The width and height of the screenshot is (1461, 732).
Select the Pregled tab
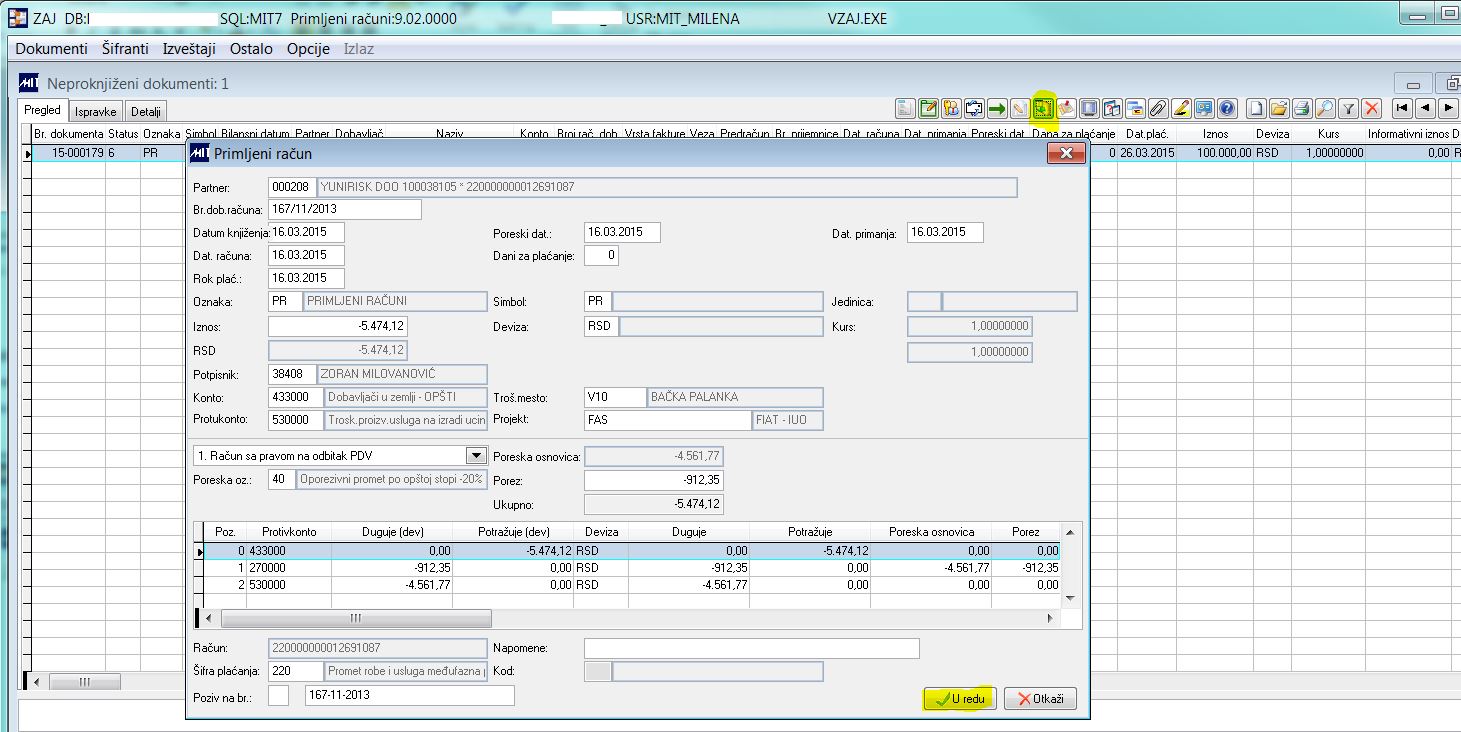coord(43,110)
